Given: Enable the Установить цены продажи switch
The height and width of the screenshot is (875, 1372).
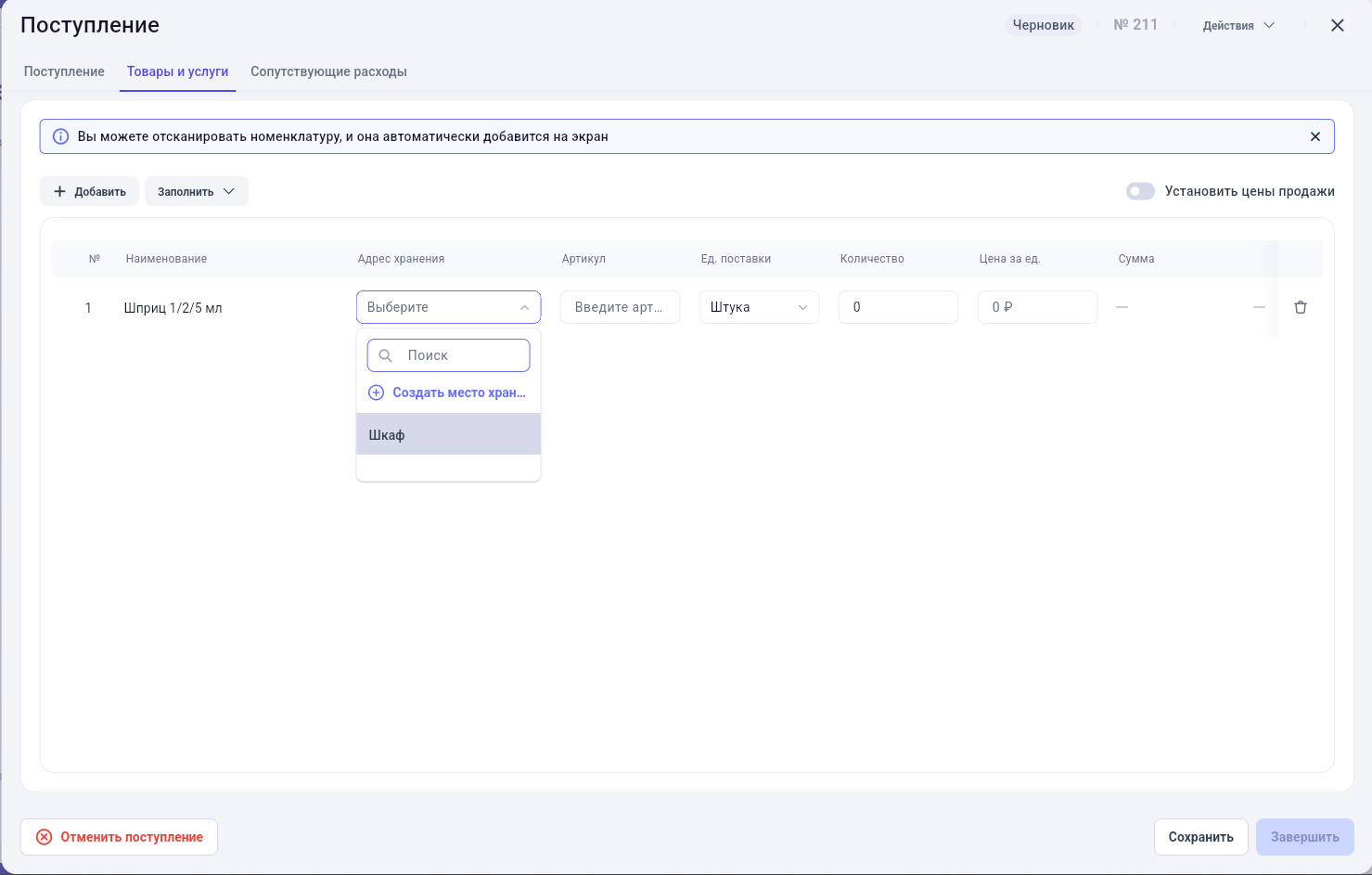Looking at the screenshot, I should 1140,191.
